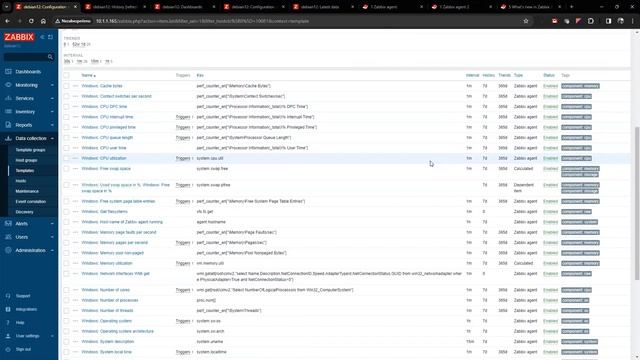Check the box for Number of cores
This screenshot has height=360, width=640.
(x=67, y=290)
